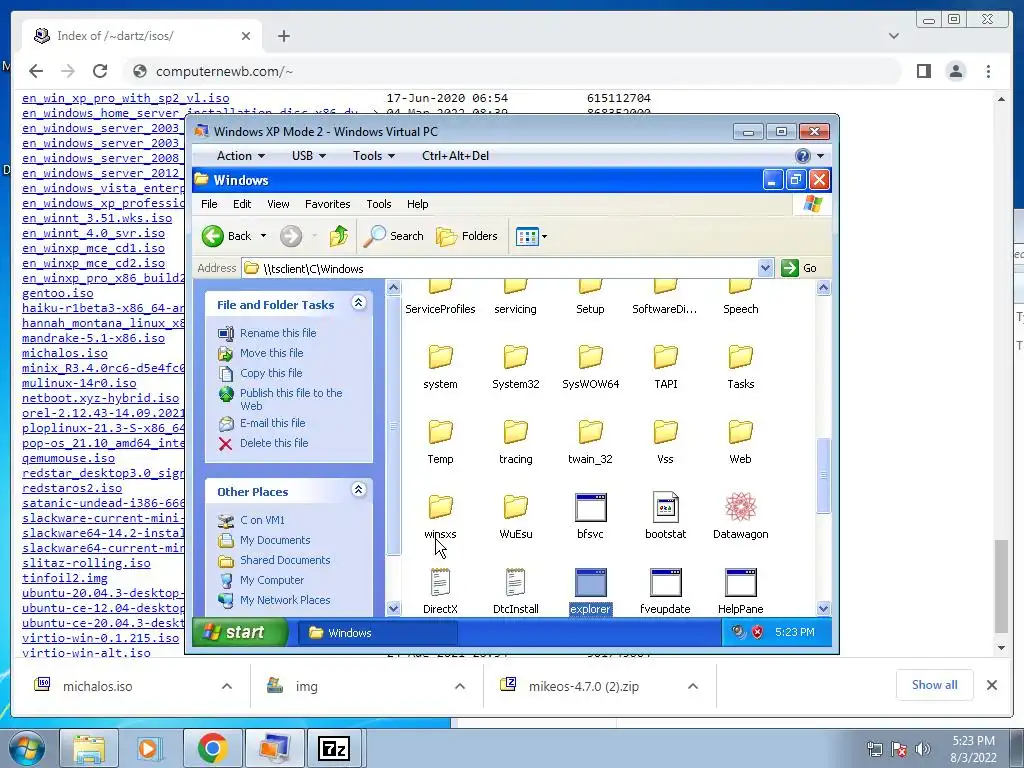This screenshot has height=768, width=1024.
Task: Open the System32 folder
Action: tap(515, 367)
